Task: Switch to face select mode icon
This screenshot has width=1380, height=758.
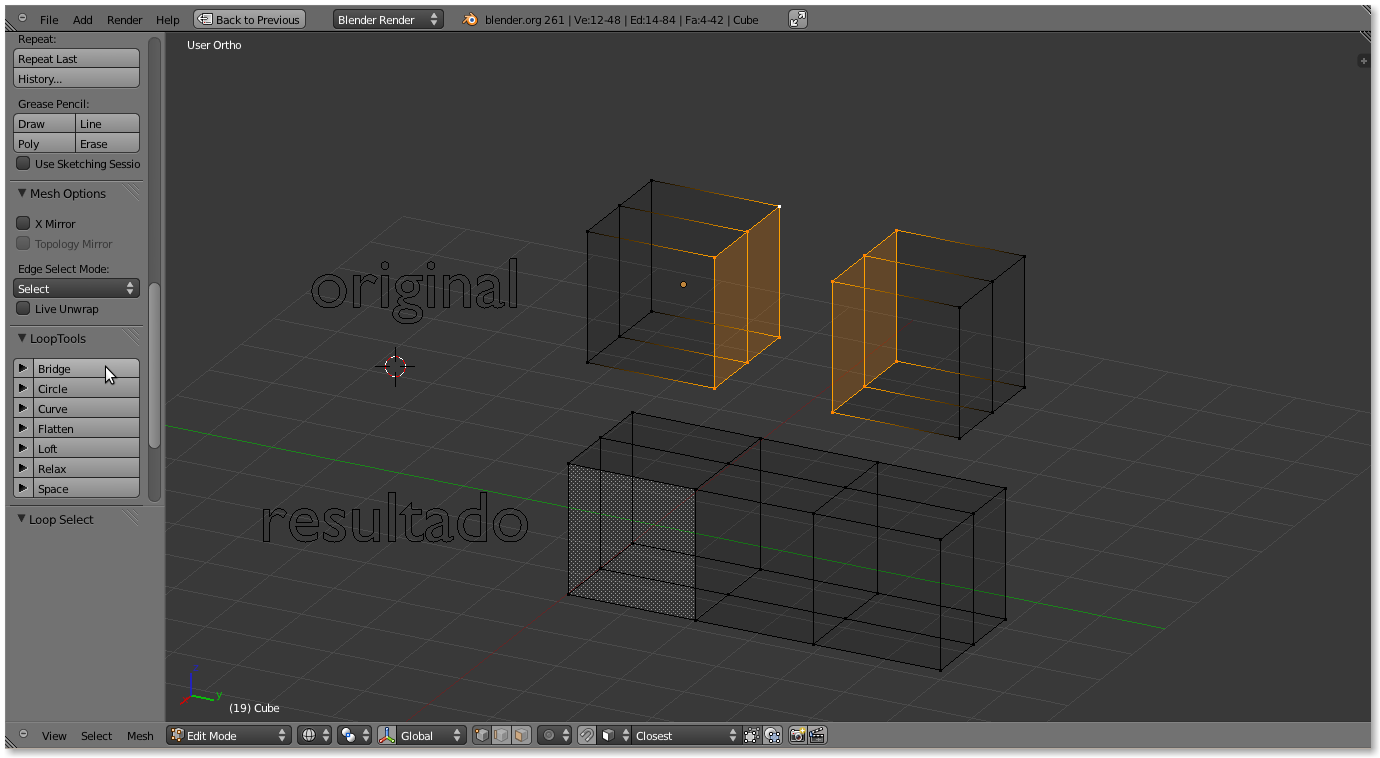Action: [521, 736]
